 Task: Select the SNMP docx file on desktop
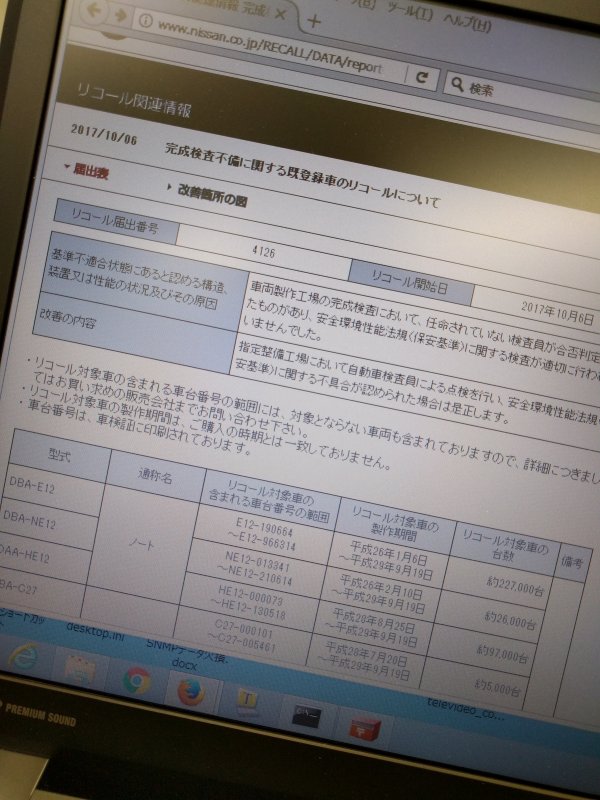click(186, 655)
